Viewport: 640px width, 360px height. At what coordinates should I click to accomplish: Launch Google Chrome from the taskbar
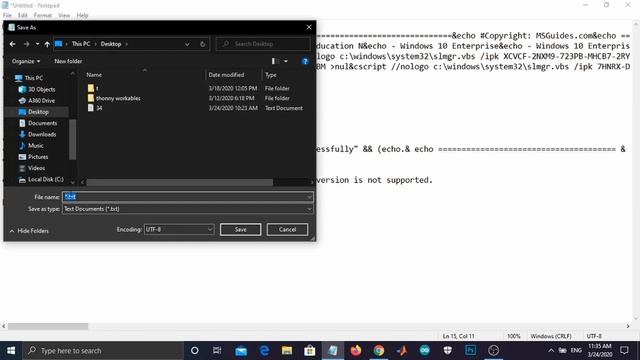coord(379,351)
